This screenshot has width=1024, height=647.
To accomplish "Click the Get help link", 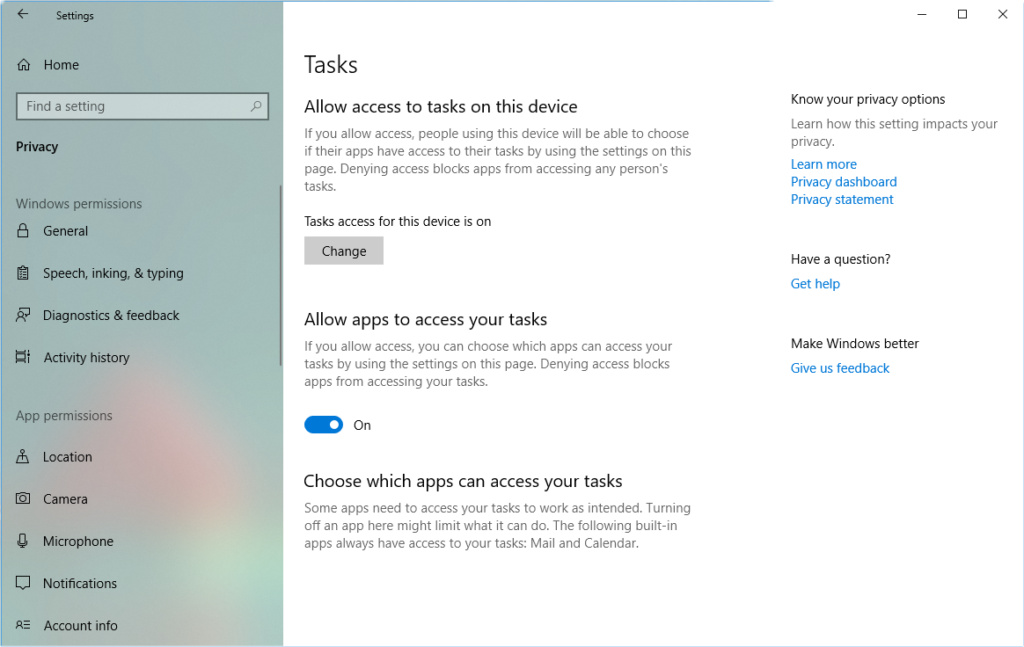I will click(815, 283).
